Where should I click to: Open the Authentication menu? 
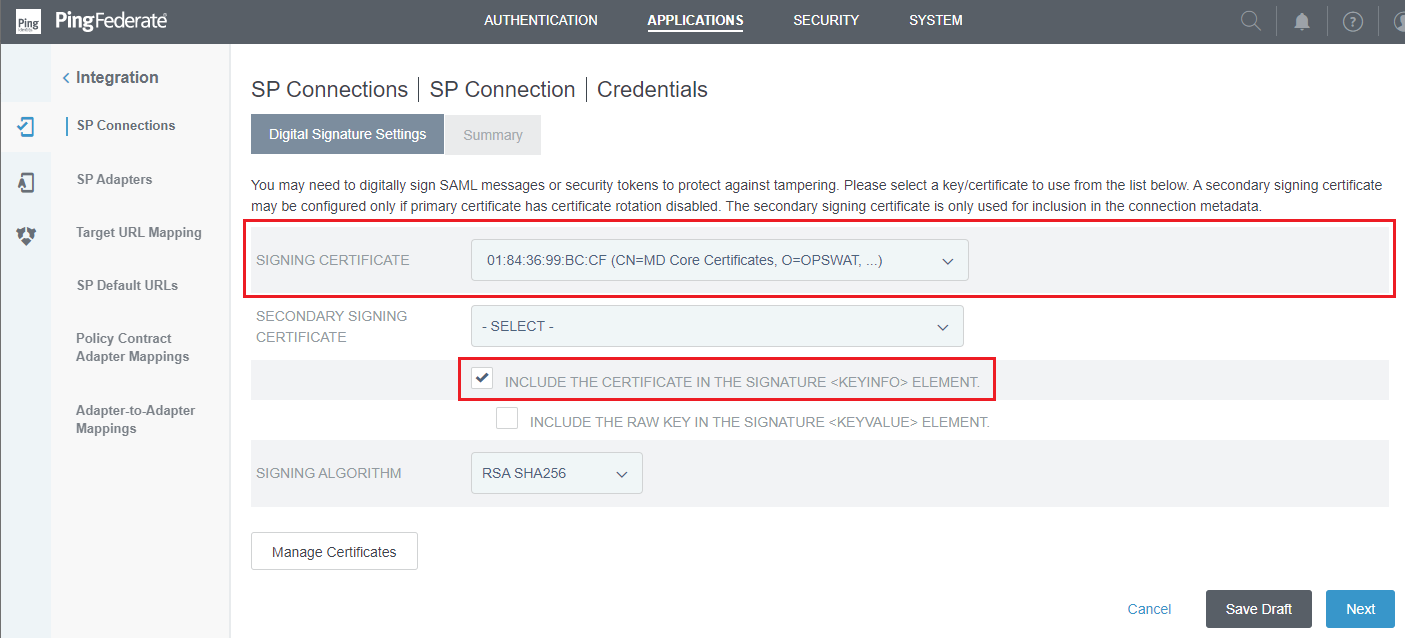541,20
